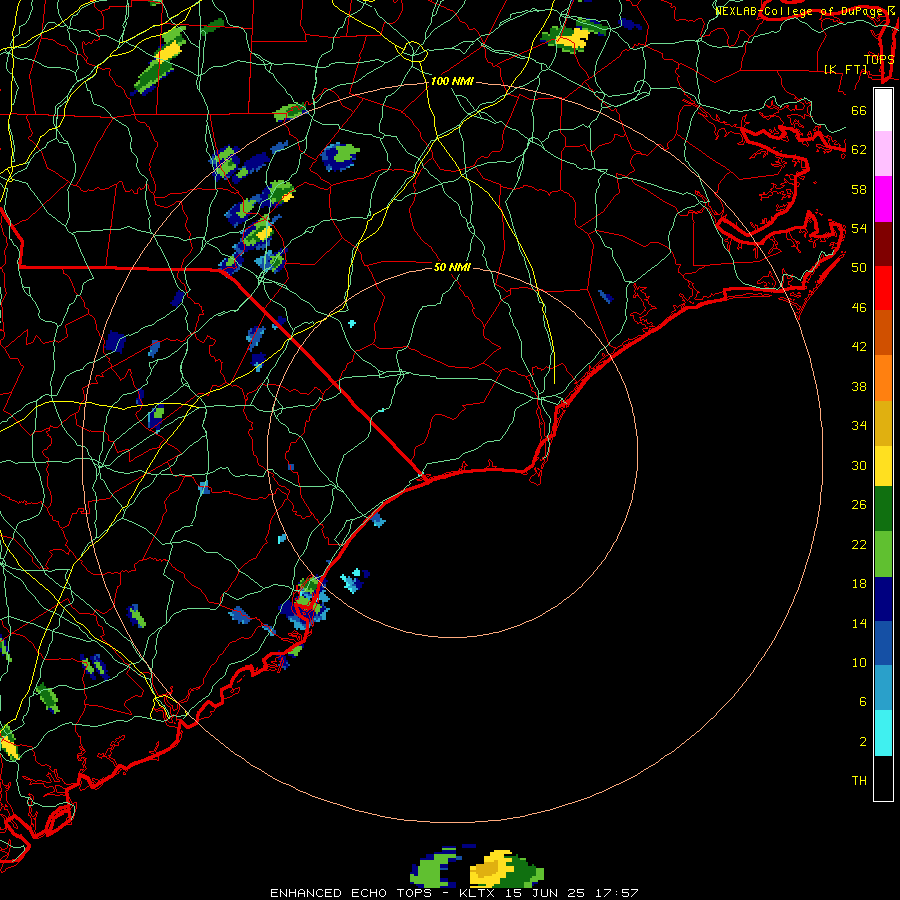Click the legend value "62"
The width and height of the screenshot is (900, 900).
(x=859, y=150)
